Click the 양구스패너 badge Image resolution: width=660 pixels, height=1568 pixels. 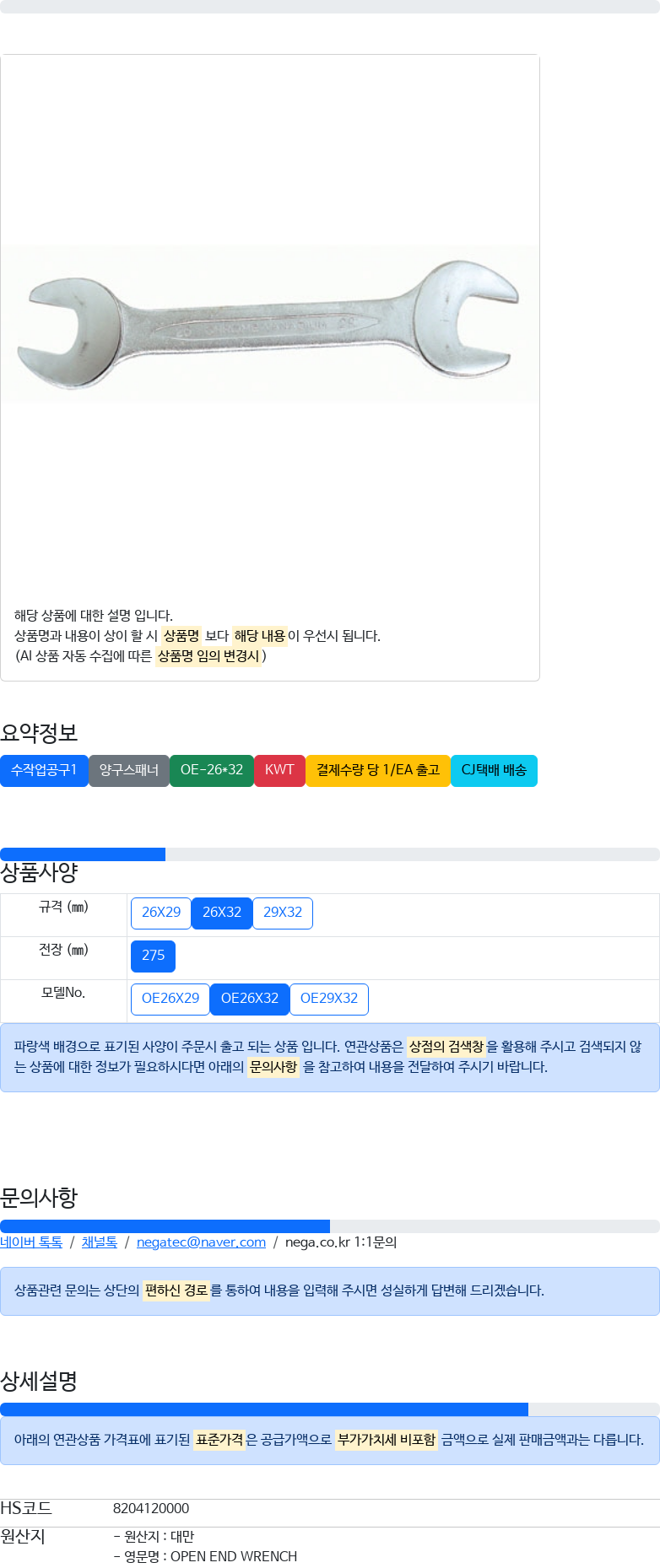coord(129,770)
